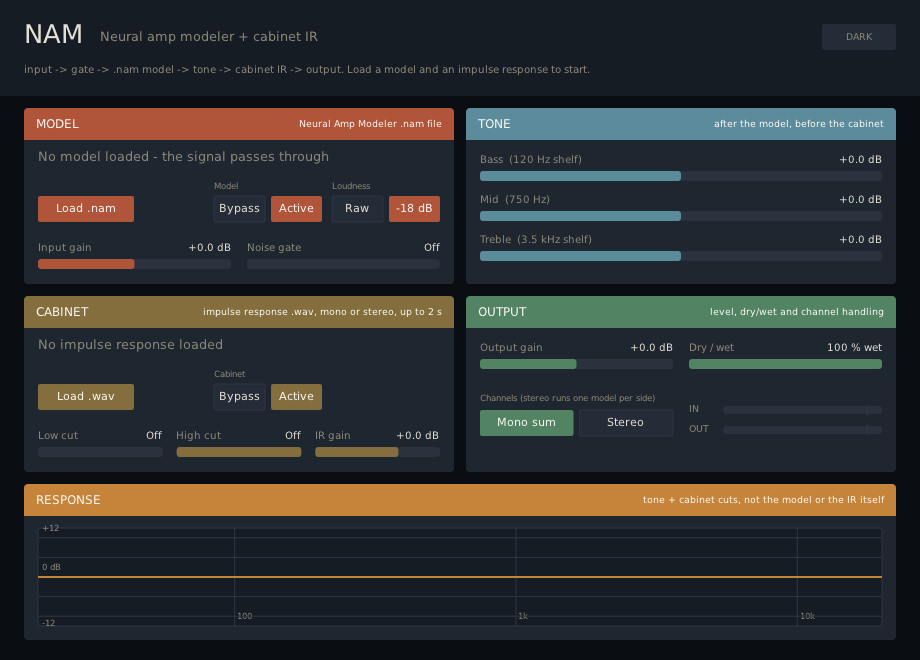Adjust the Treble 3.5 kHz shelf slider
The height and width of the screenshot is (660, 920).
click(x=681, y=256)
